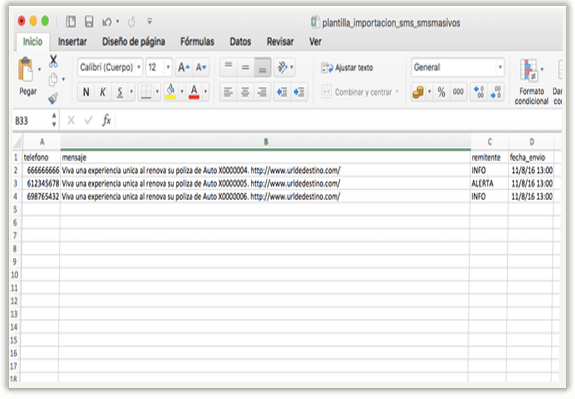
Task: Switch to the Insertar tab
Action: coord(72,42)
